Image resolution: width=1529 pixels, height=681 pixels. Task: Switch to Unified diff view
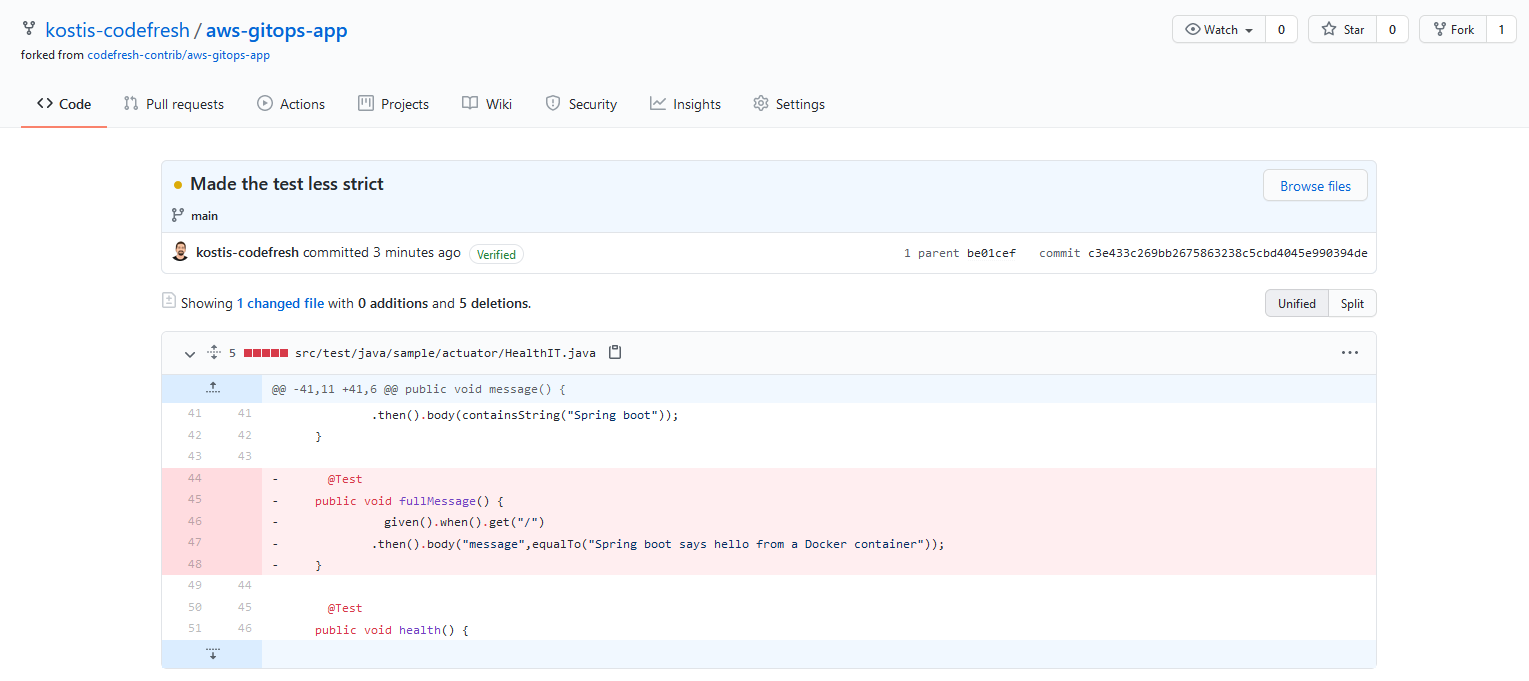coord(1296,303)
